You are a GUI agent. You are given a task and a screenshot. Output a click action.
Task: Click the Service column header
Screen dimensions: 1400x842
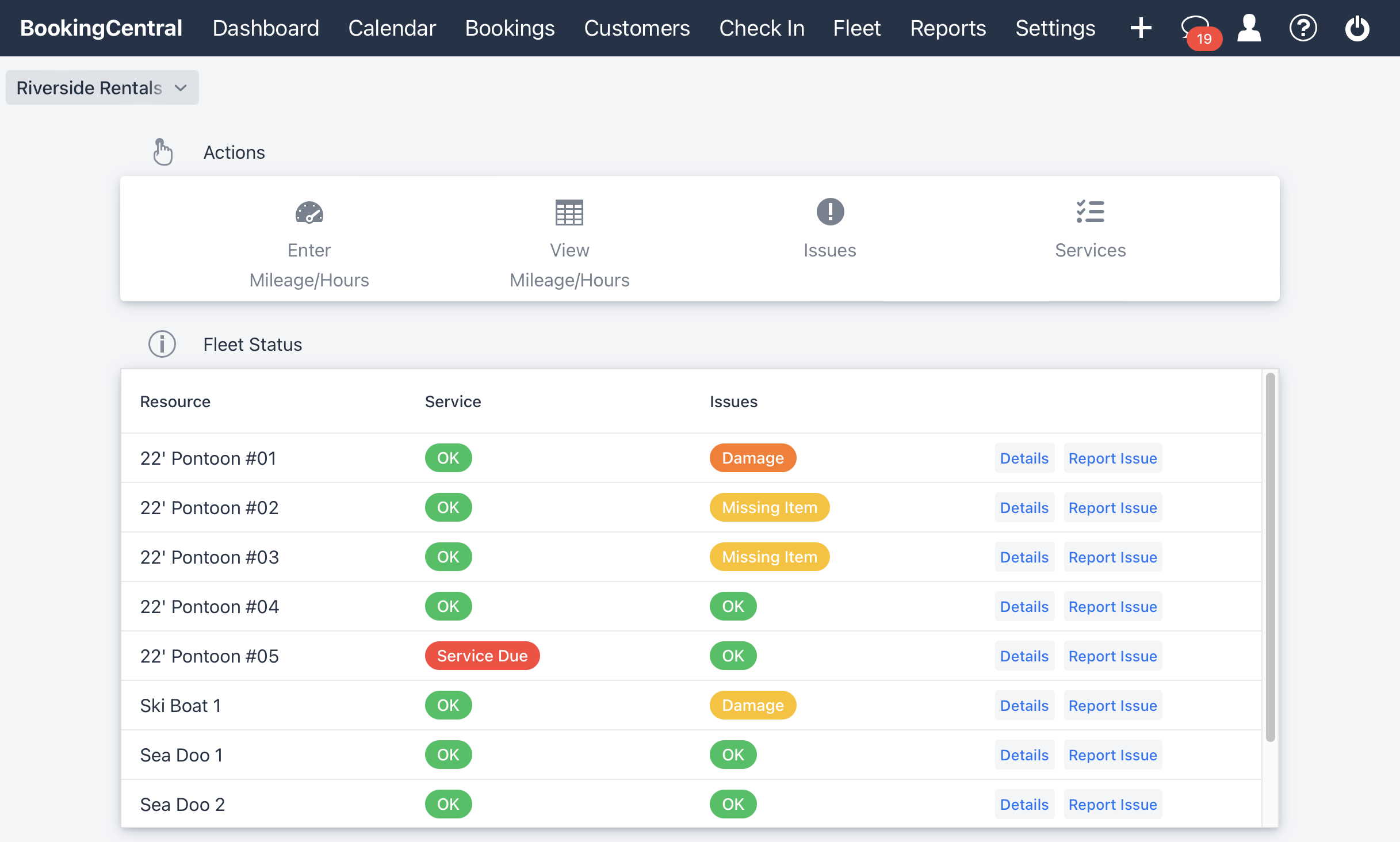453,401
